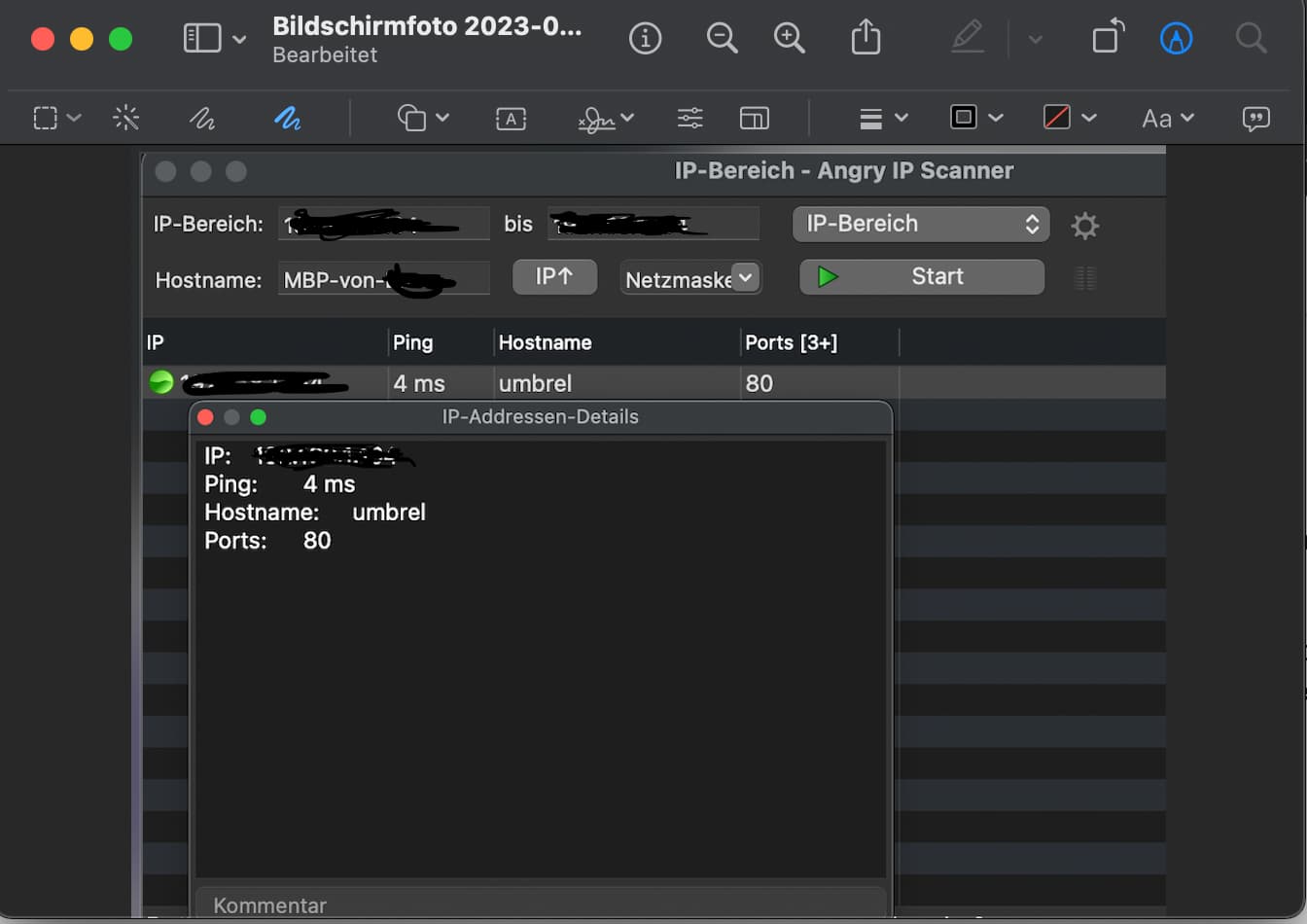The image size is (1307, 924).
Task: Click the highlight pen icon
Action: click(x=968, y=39)
